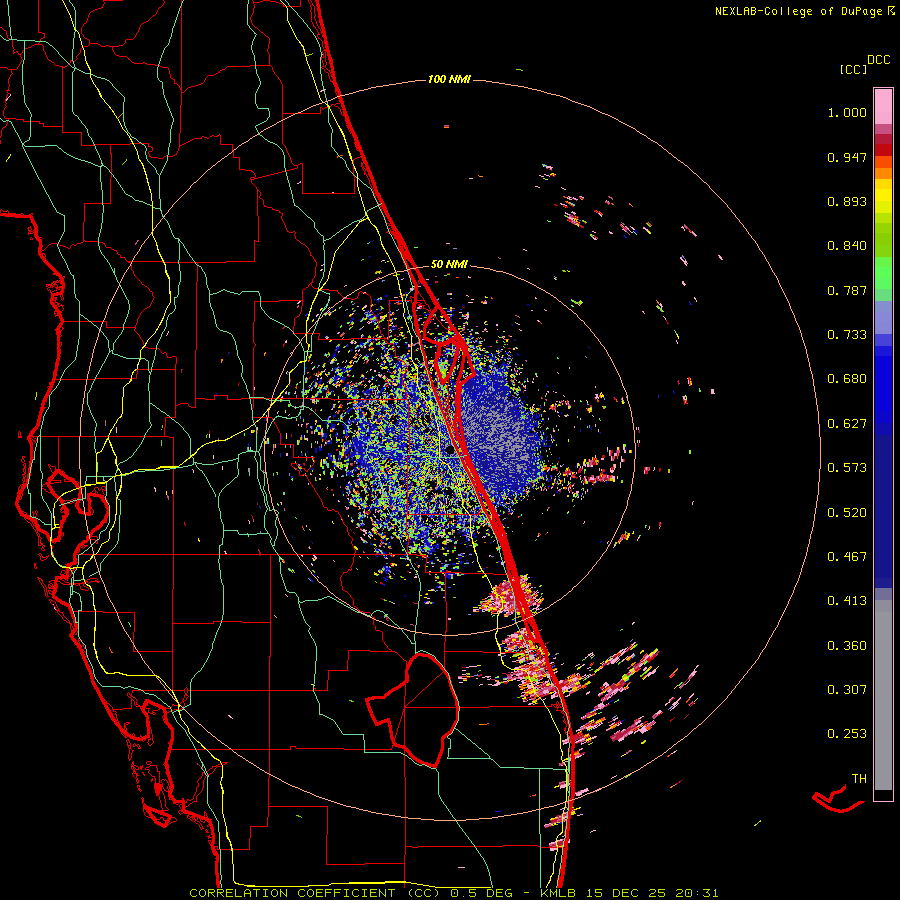Click the black radar site dot at center
This screenshot has height=900, width=900.
[x=450, y=451]
